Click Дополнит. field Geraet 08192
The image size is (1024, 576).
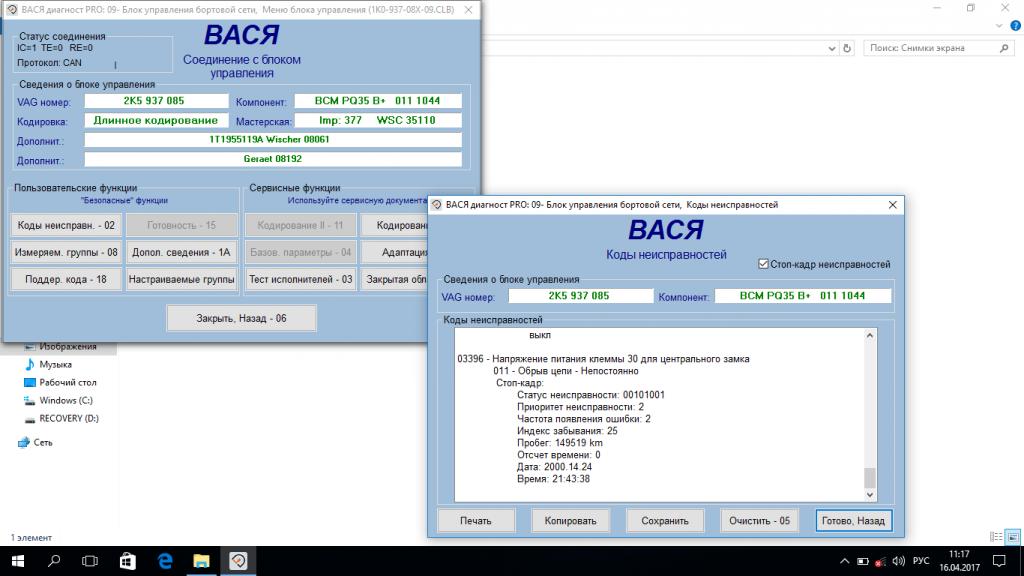click(x=273, y=159)
